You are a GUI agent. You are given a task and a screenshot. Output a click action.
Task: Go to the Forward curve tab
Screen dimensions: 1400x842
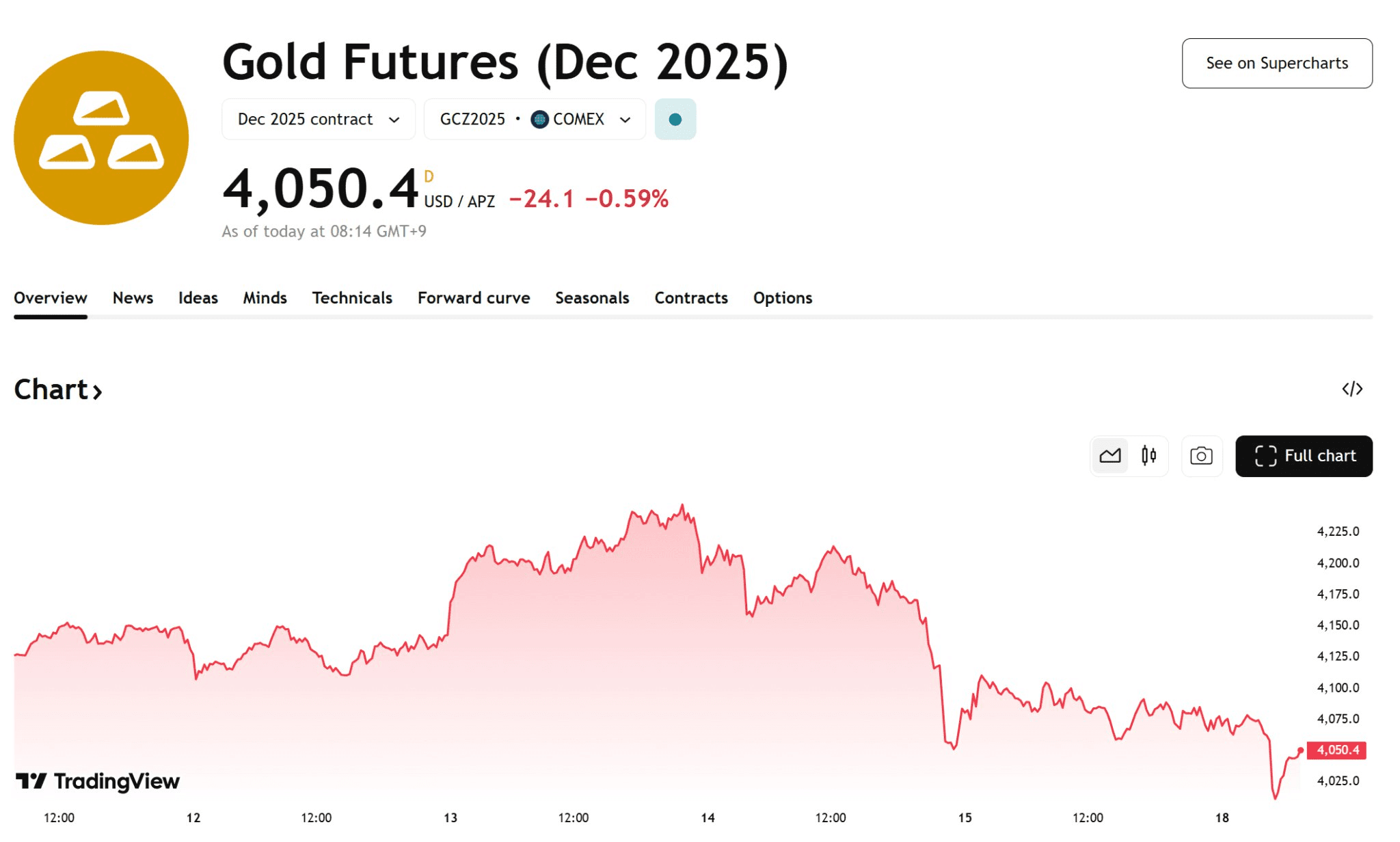pyautogui.click(x=474, y=298)
